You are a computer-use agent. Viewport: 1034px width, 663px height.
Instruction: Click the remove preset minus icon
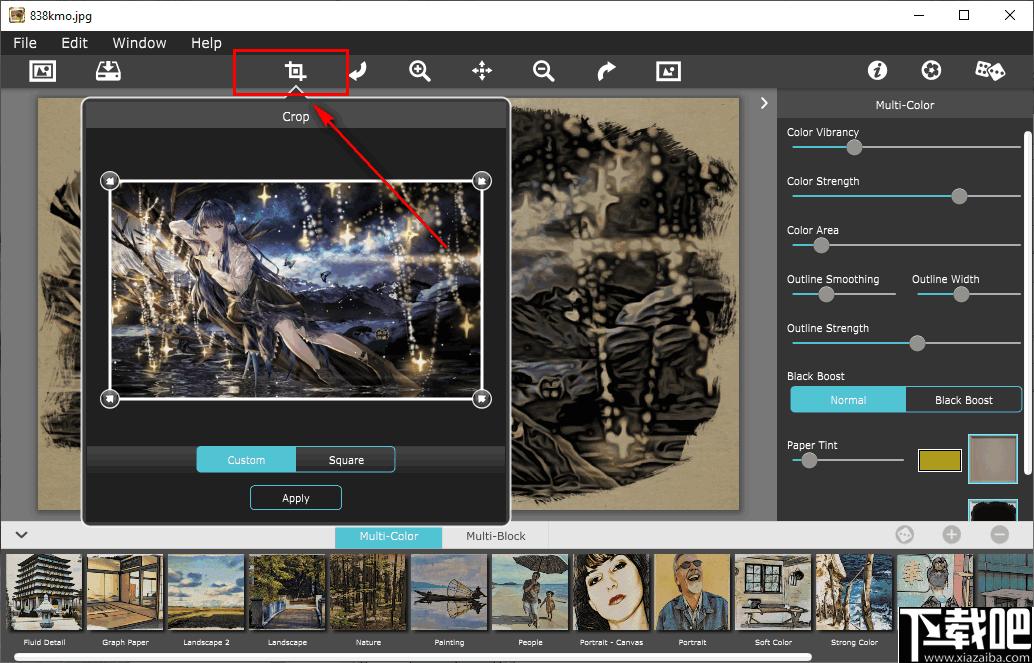point(1000,534)
